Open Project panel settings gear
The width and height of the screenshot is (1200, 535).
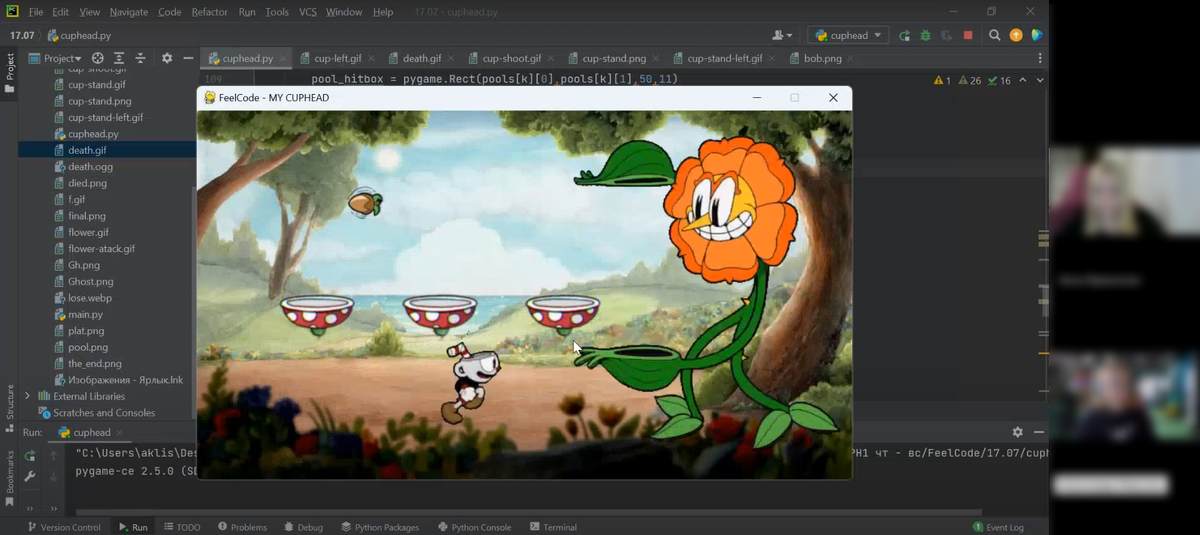[167, 58]
